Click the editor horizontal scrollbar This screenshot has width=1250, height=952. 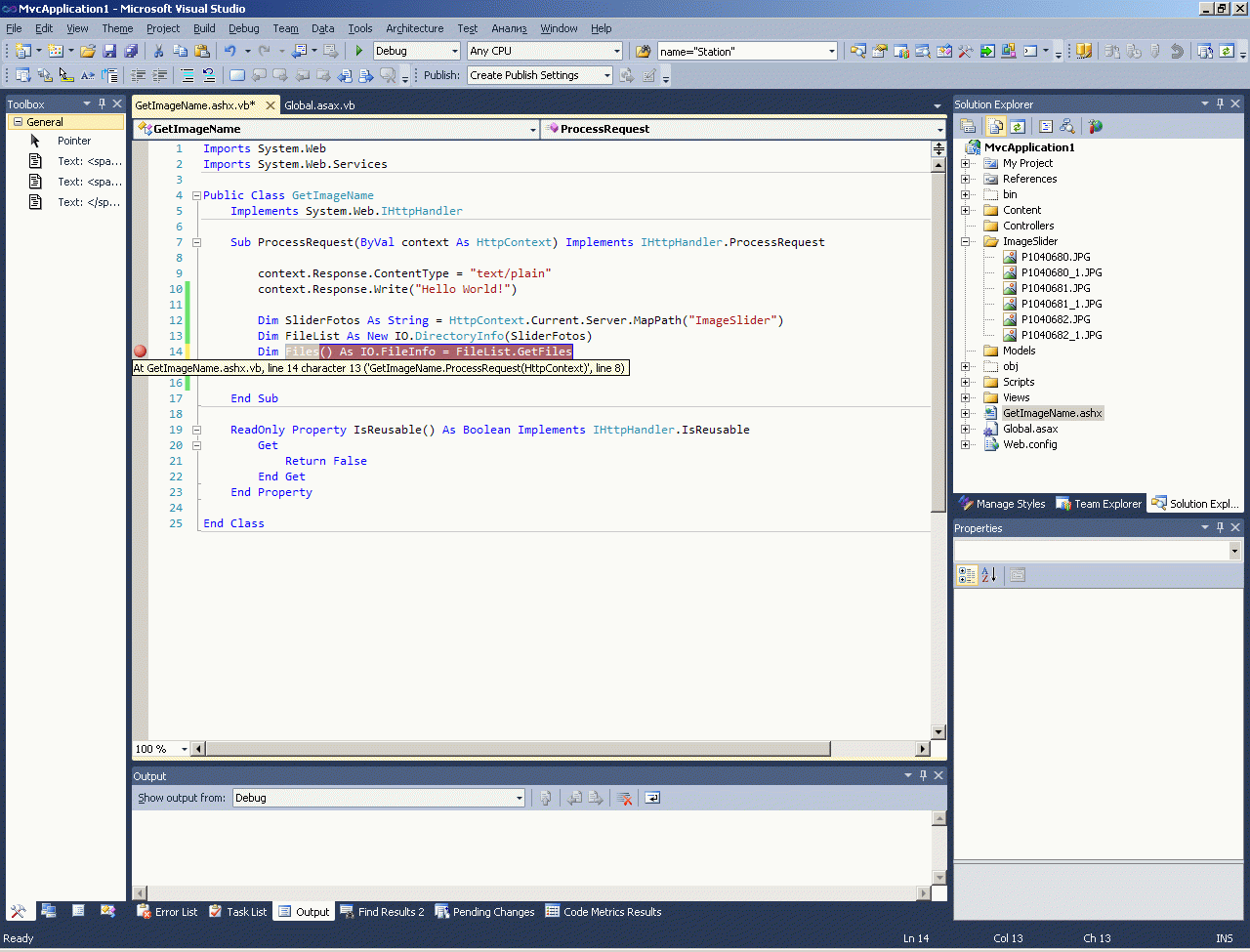(518, 749)
